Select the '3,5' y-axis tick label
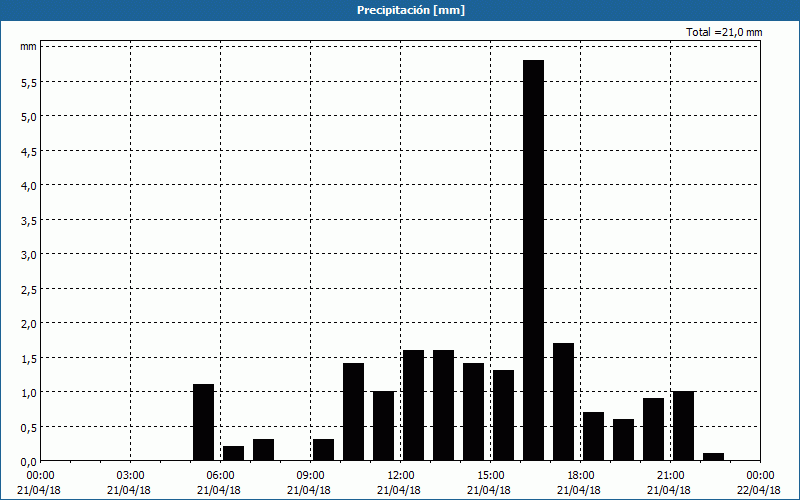Screen dimensions: 800x500 [29, 220]
